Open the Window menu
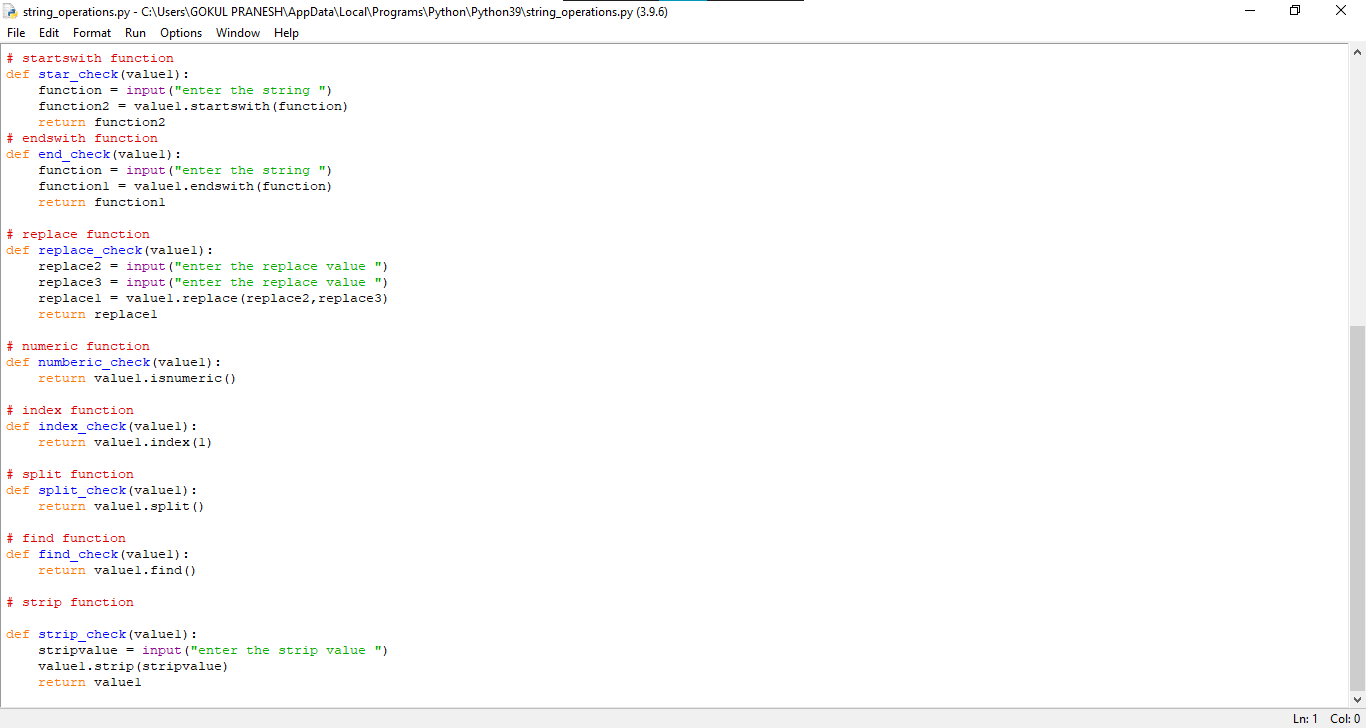The width and height of the screenshot is (1366, 728). (238, 33)
